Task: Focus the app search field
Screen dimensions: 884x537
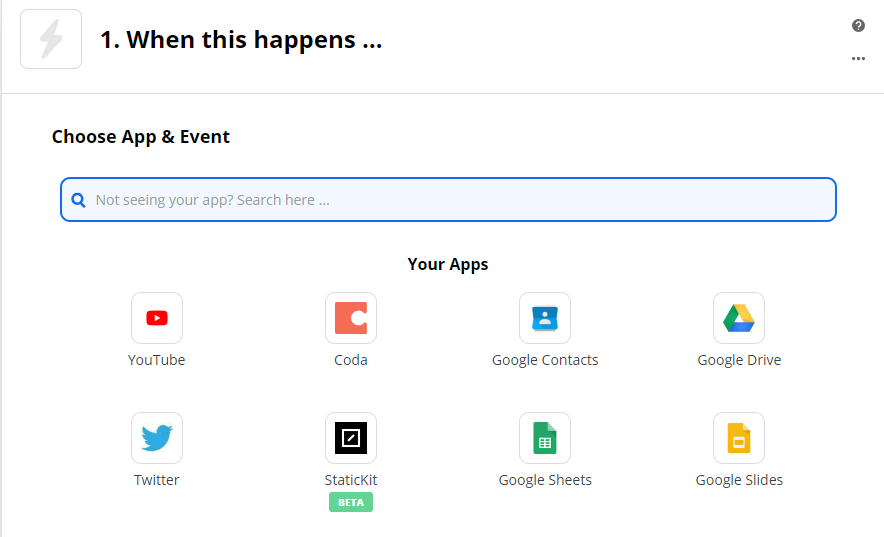Action: pos(448,199)
